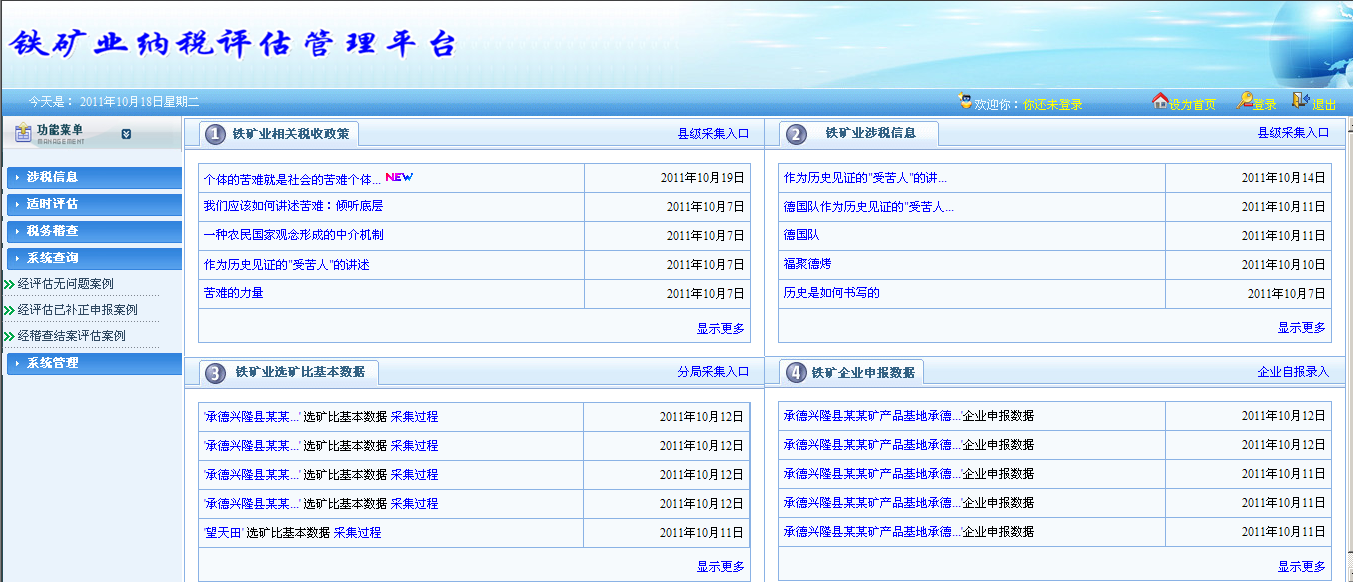Screen dimensions: 1353x582
Task: Open the 分局采集入口 link
Action: click(713, 372)
